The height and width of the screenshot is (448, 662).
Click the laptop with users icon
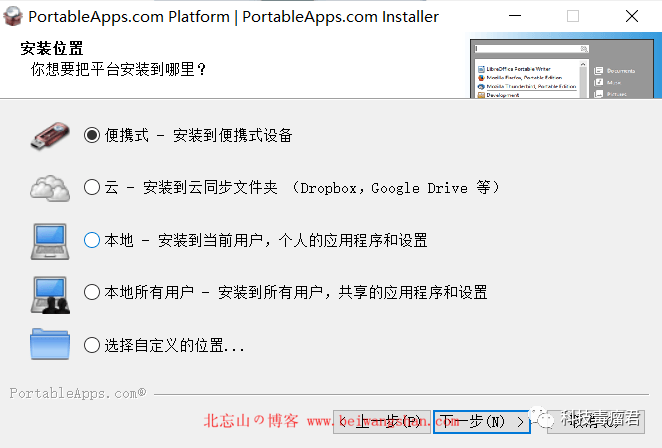coord(50,294)
